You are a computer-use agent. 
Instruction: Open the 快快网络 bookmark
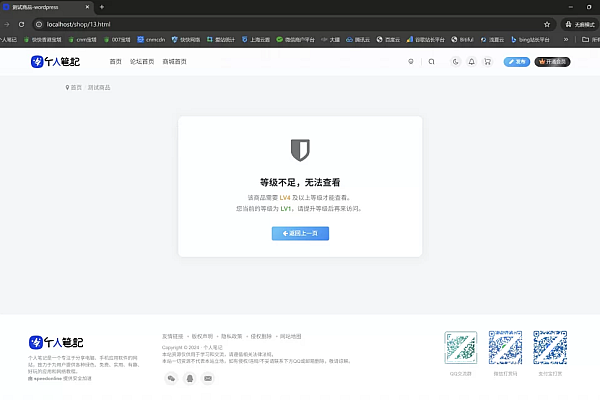(x=186, y=39)
